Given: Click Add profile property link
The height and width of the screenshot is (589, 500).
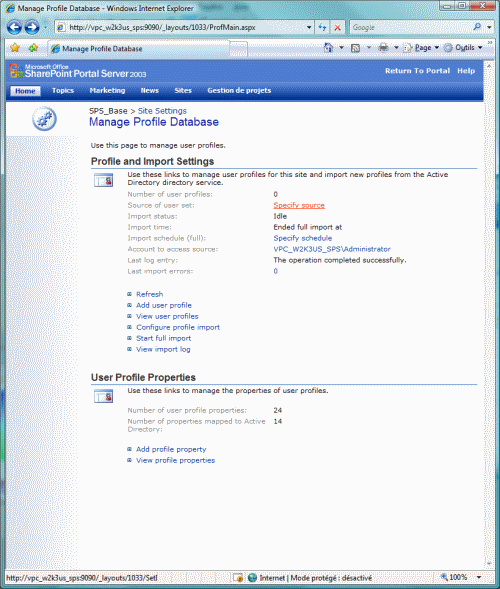Looking at the screenshot, I should 171,449.
